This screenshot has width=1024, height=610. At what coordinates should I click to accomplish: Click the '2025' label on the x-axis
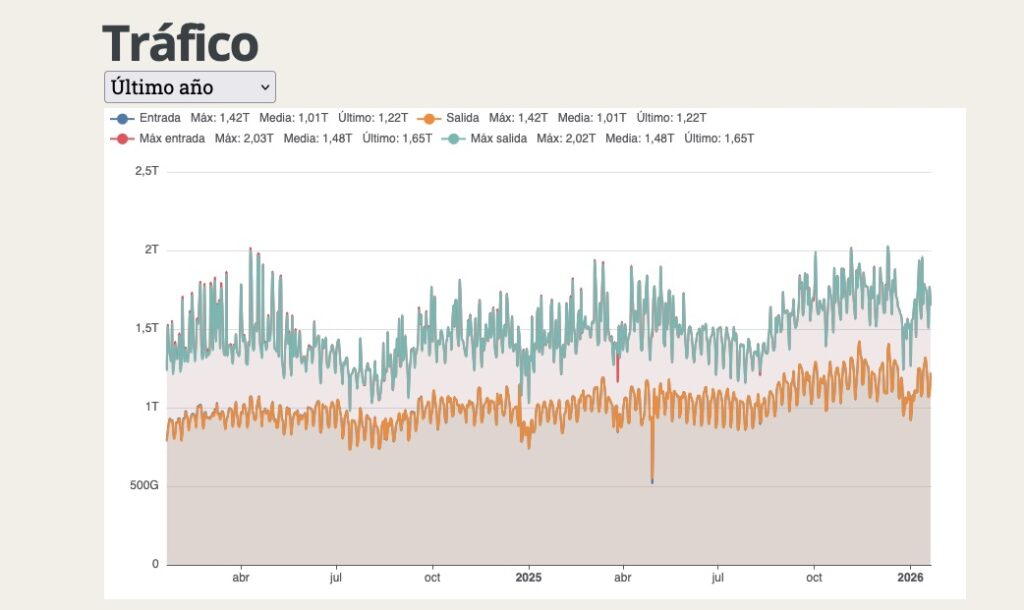pos(528,577)
